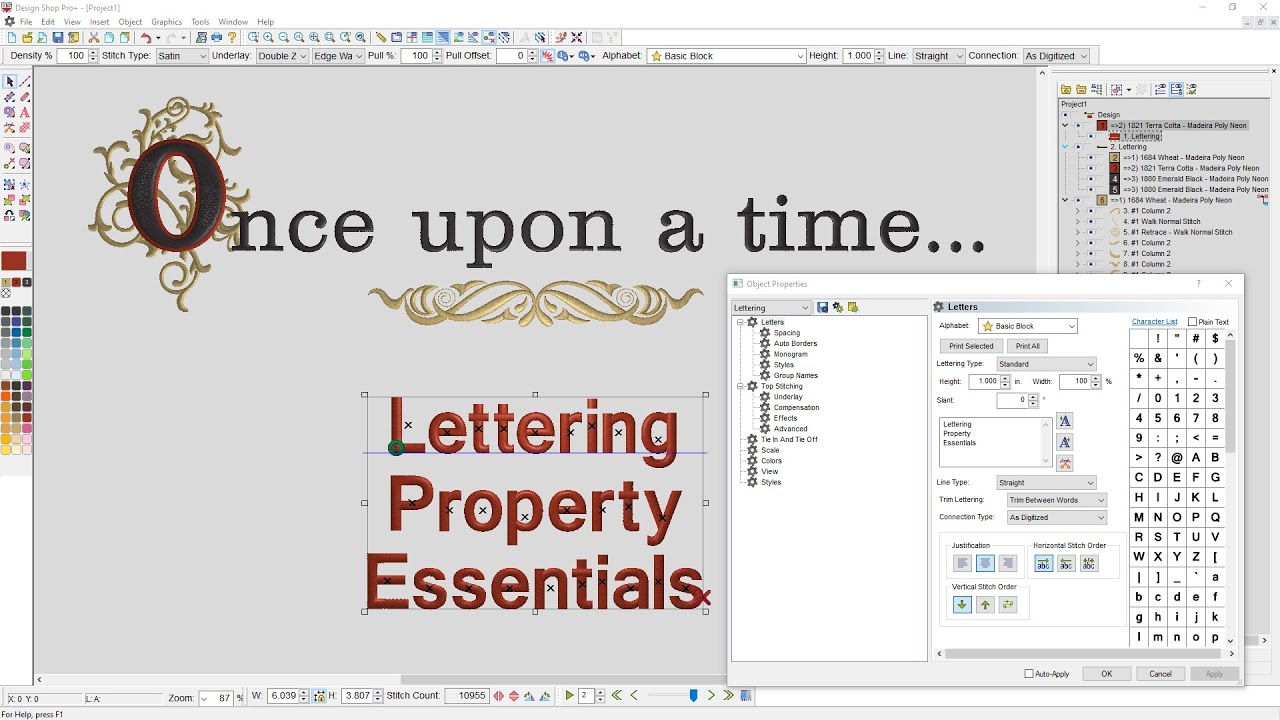Click the save settings disk icon in Object Properties
Viewport: 1280px width, 720px height.
[822, 307]
